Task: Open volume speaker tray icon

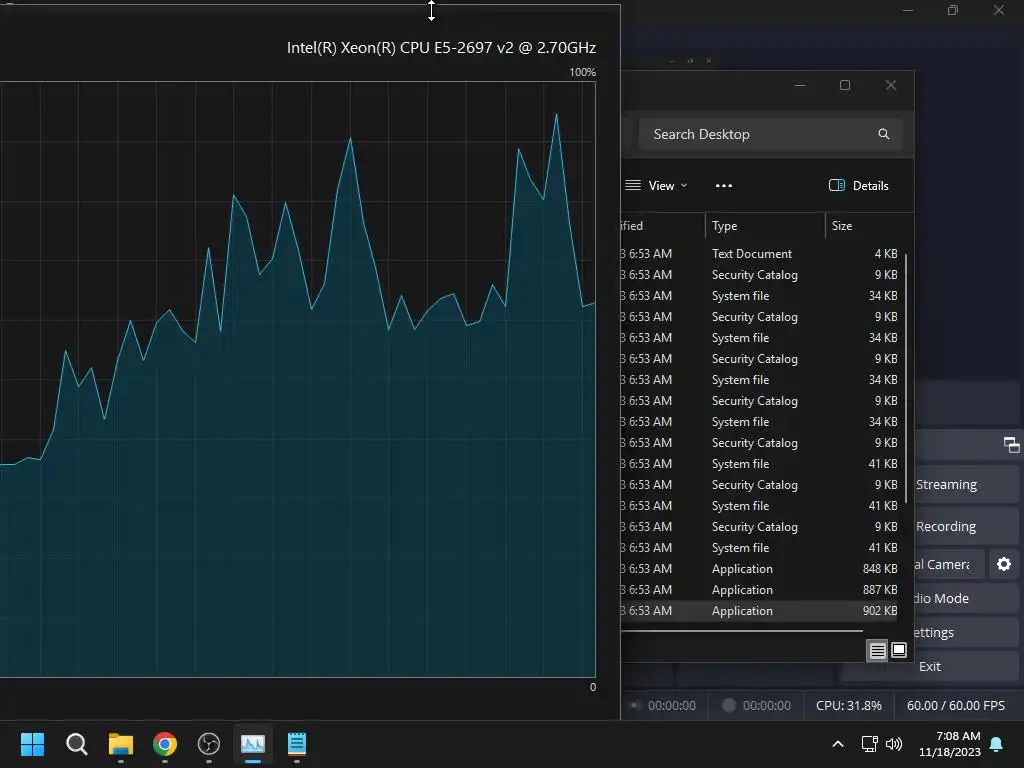Action: click(894, 744)
